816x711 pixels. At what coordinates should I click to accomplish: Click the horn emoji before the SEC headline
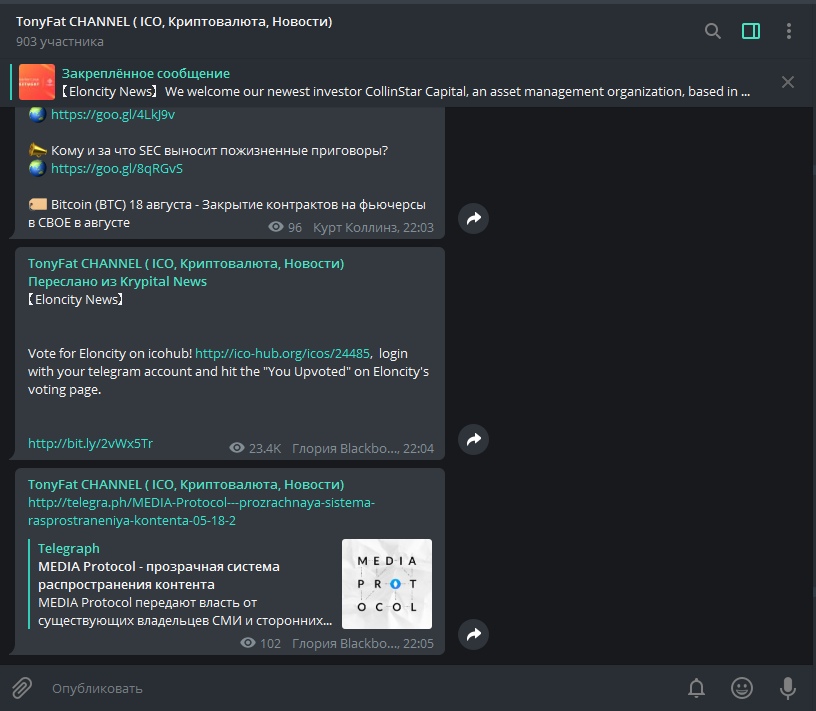point(37,150)
